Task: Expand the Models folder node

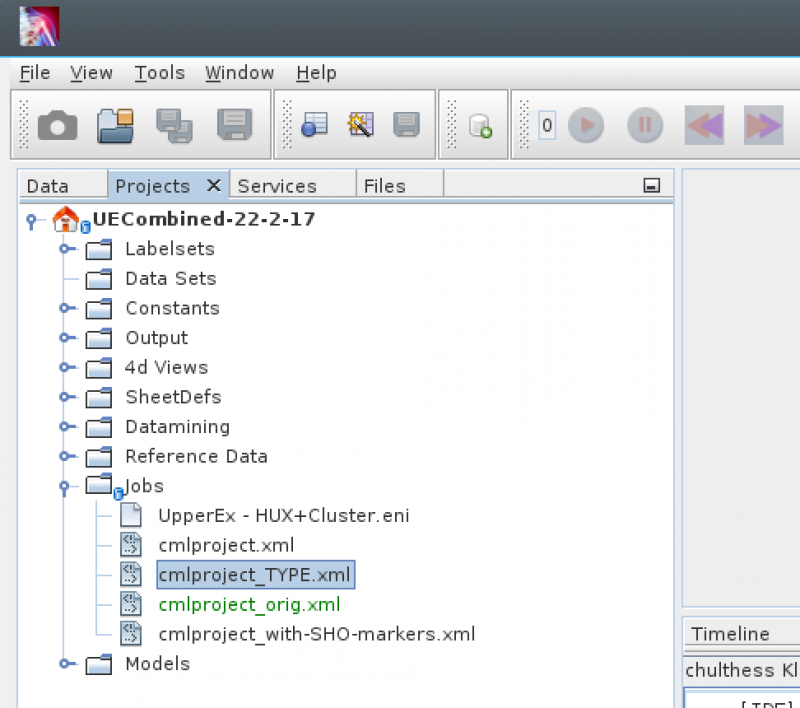Action: point(66,664)
